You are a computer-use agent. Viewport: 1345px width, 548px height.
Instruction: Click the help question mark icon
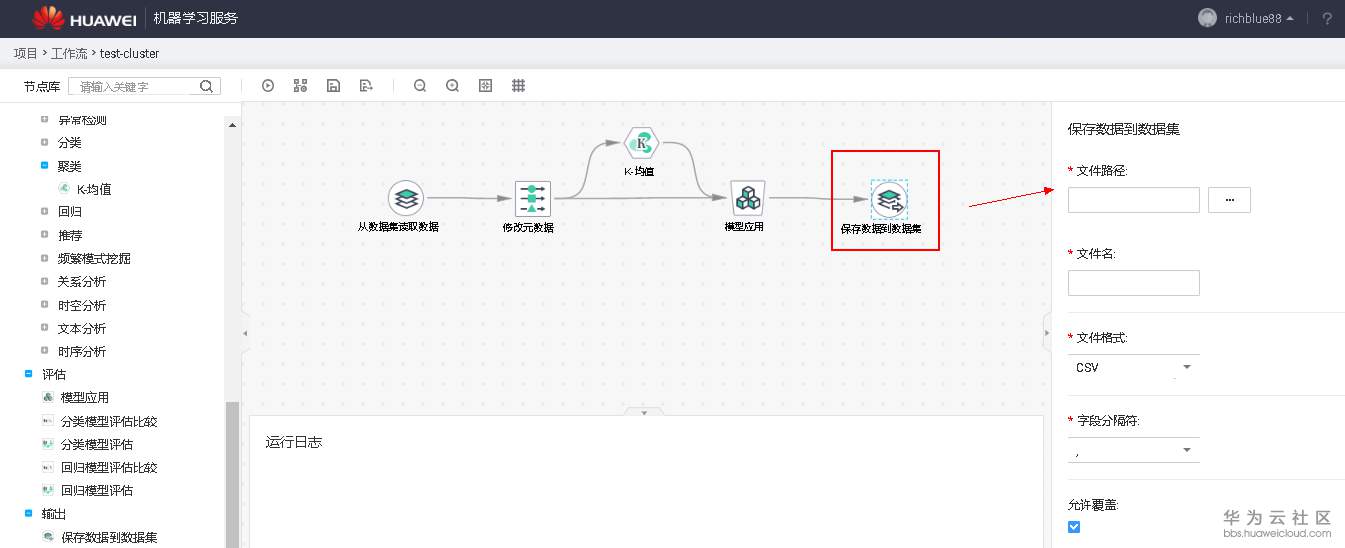coord(1327,19)
